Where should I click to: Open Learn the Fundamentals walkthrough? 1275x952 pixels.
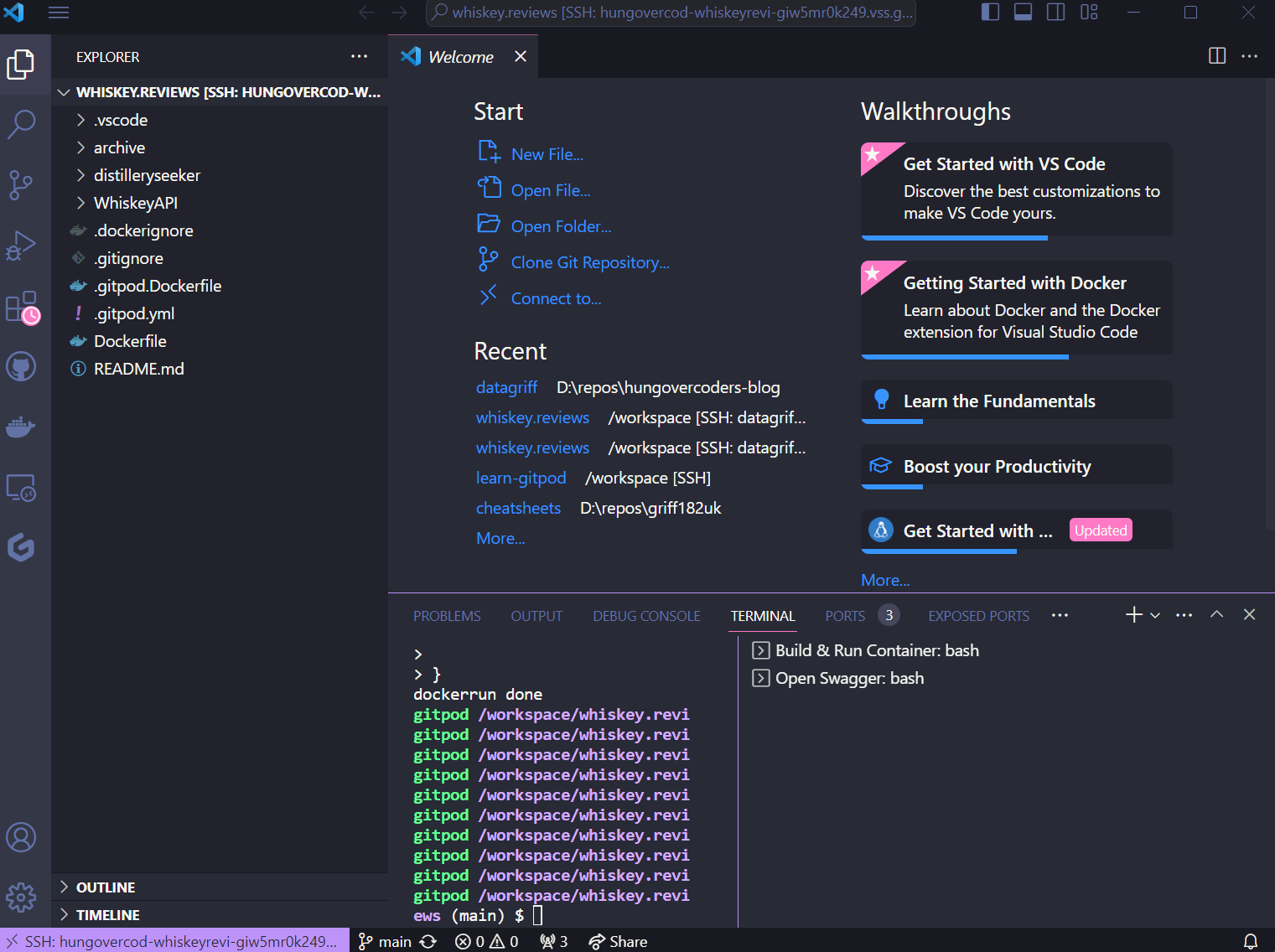(1016, 401)
